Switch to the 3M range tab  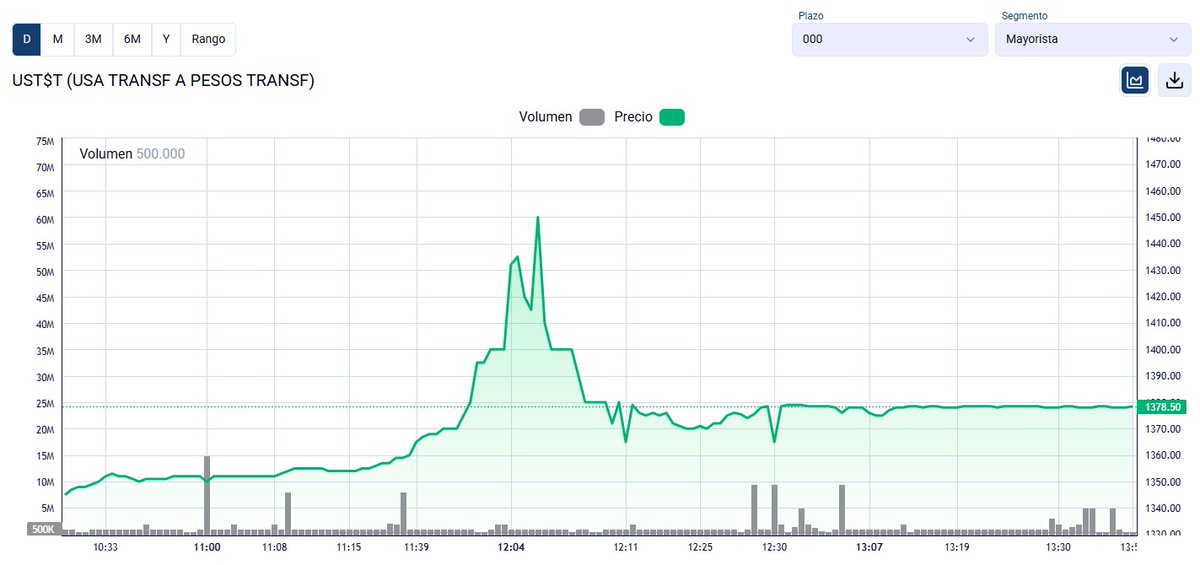click(x=93, y=39)
